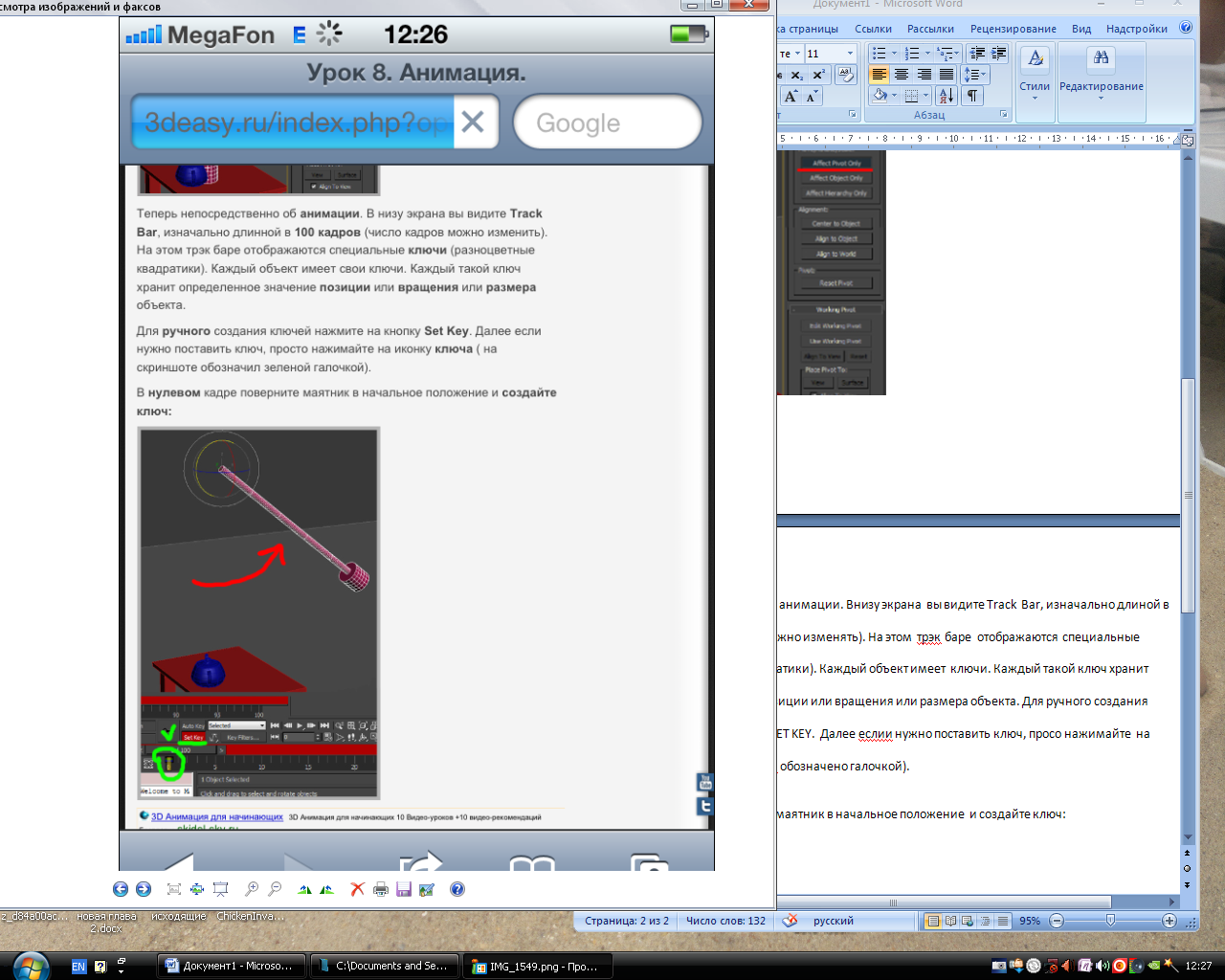Image resolution: width=1225 pixels, height=980 pixels.
Task: Open the Надстройки ribbon tab
Action: coord(1137,29)
